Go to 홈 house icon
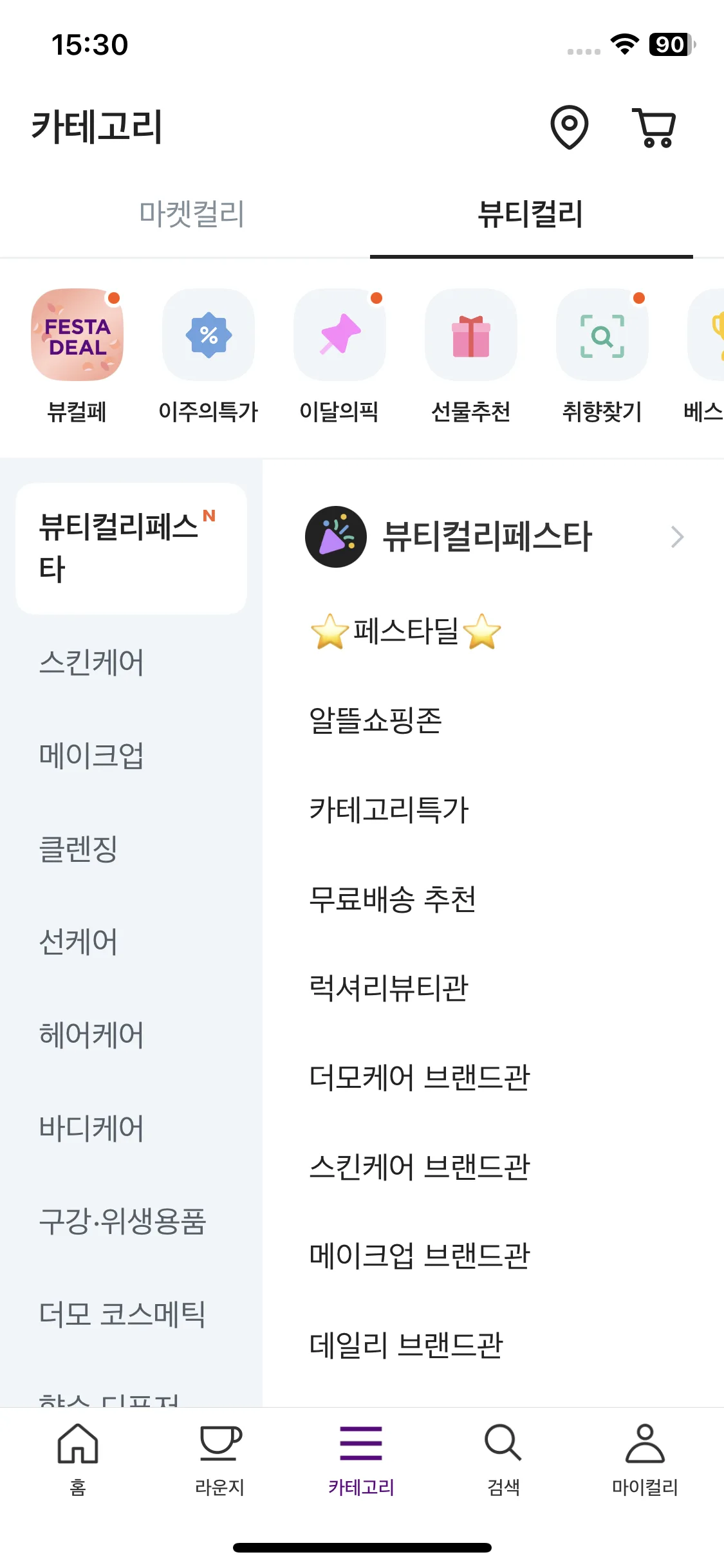The height and width of the screenshot is (1568, 724). tap(78, 1443)
